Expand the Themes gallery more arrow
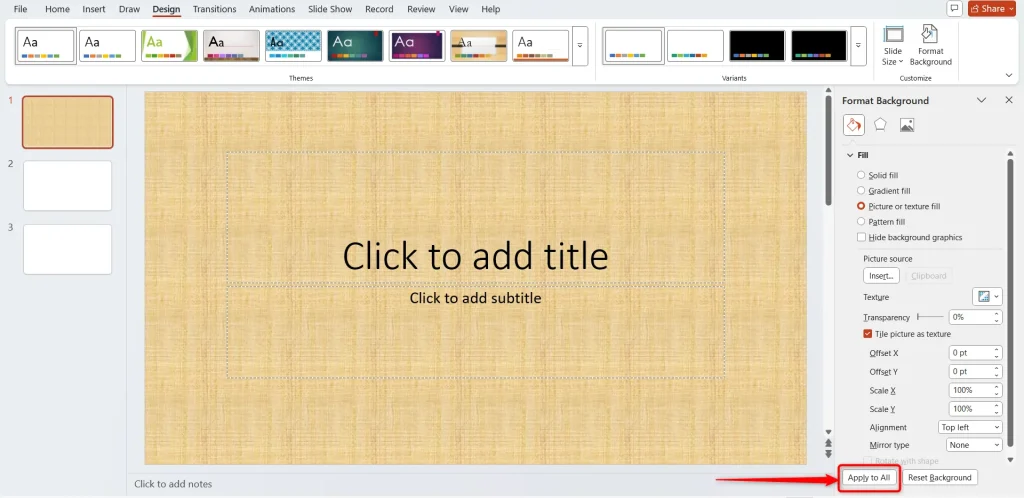 coord(580,46)
